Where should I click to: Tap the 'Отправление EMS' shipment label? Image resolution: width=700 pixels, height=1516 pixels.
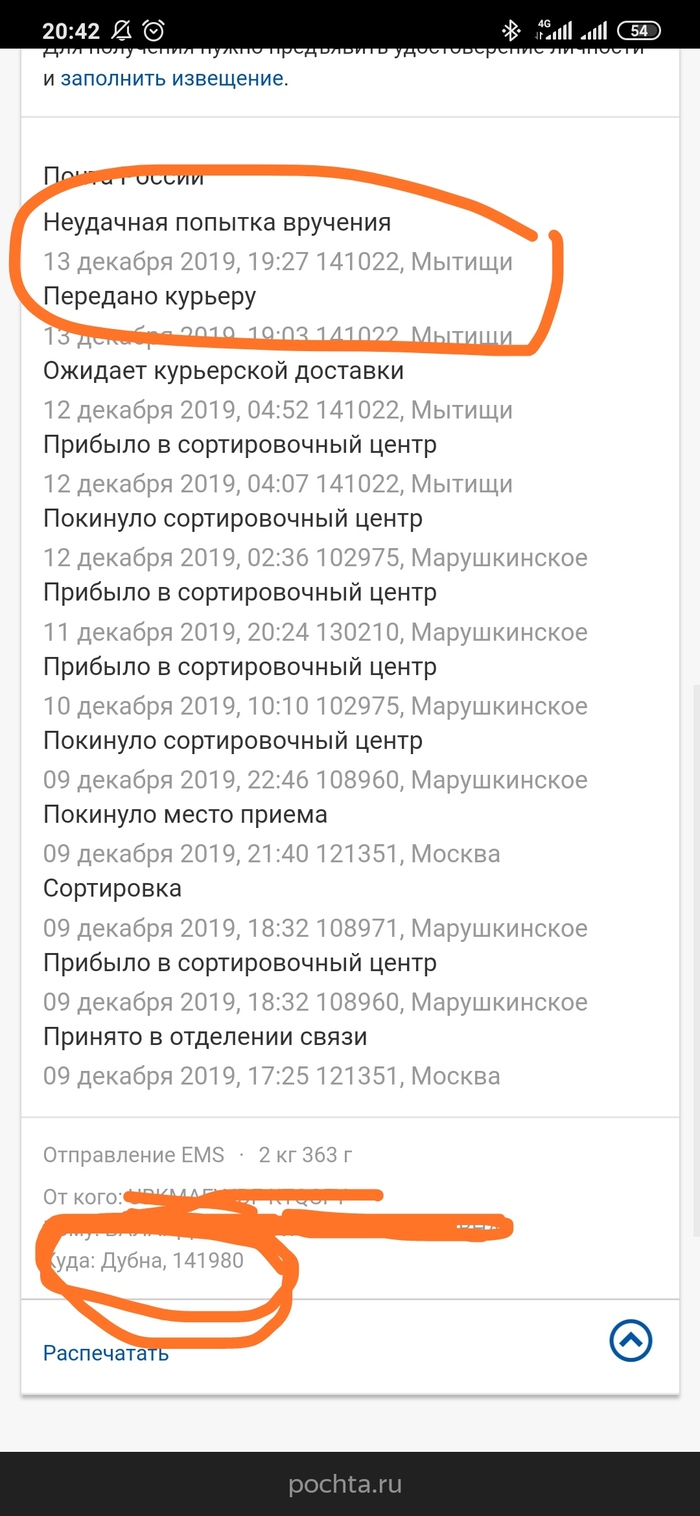(x=134, y=1155)
